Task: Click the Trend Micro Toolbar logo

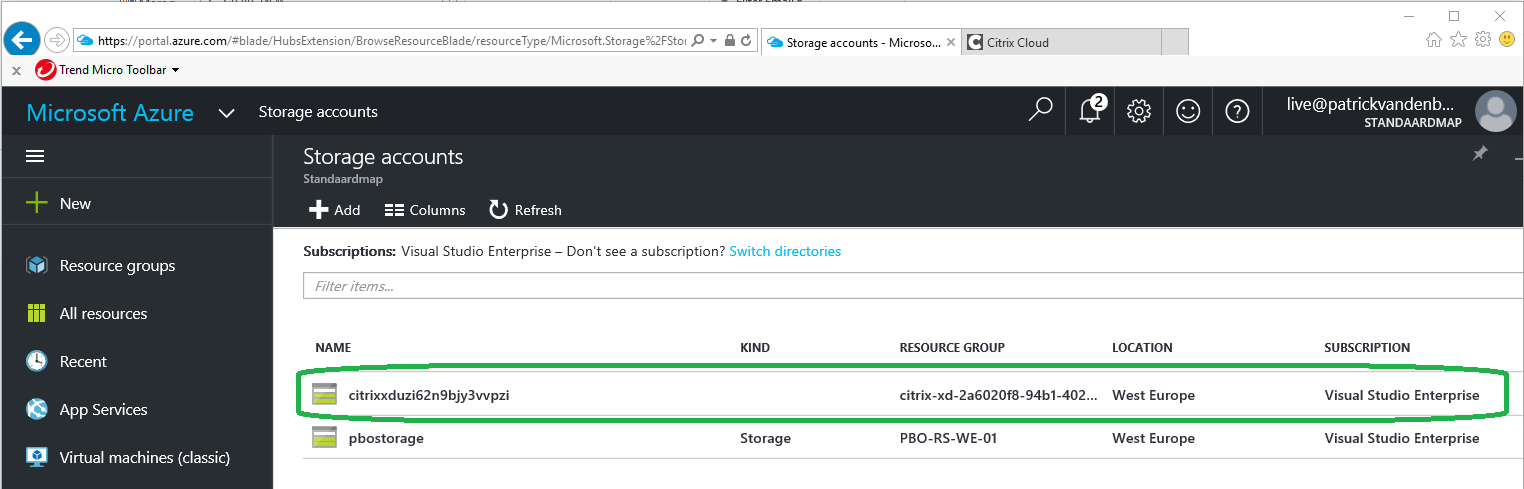Action: click(45, 70)
